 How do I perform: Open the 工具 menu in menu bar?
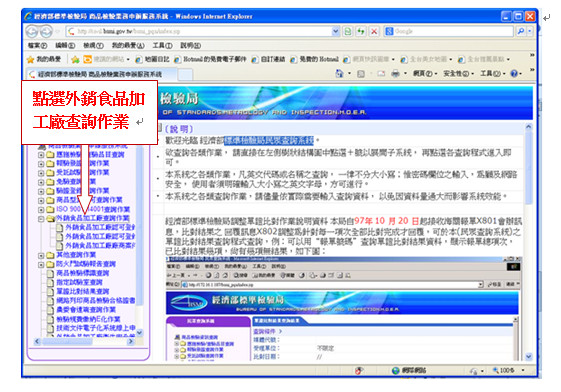pyautogui.click(x=162, y=45)
